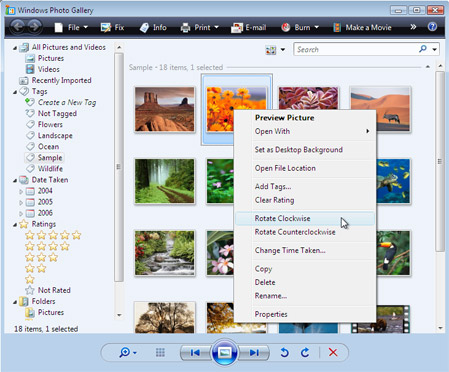Select the toucan thumbnail
This screenshot has height=372, width=449.
point(393,253)
